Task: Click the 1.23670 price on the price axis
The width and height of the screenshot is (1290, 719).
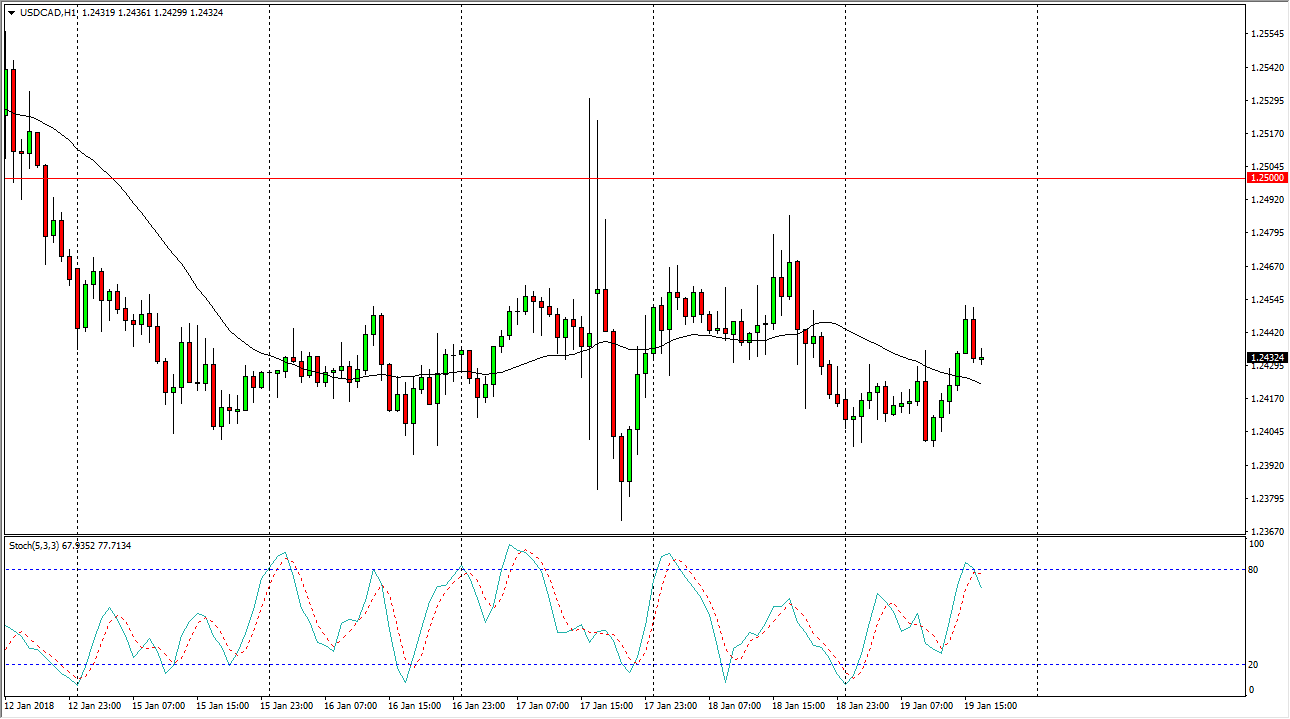Action: 1267,531
